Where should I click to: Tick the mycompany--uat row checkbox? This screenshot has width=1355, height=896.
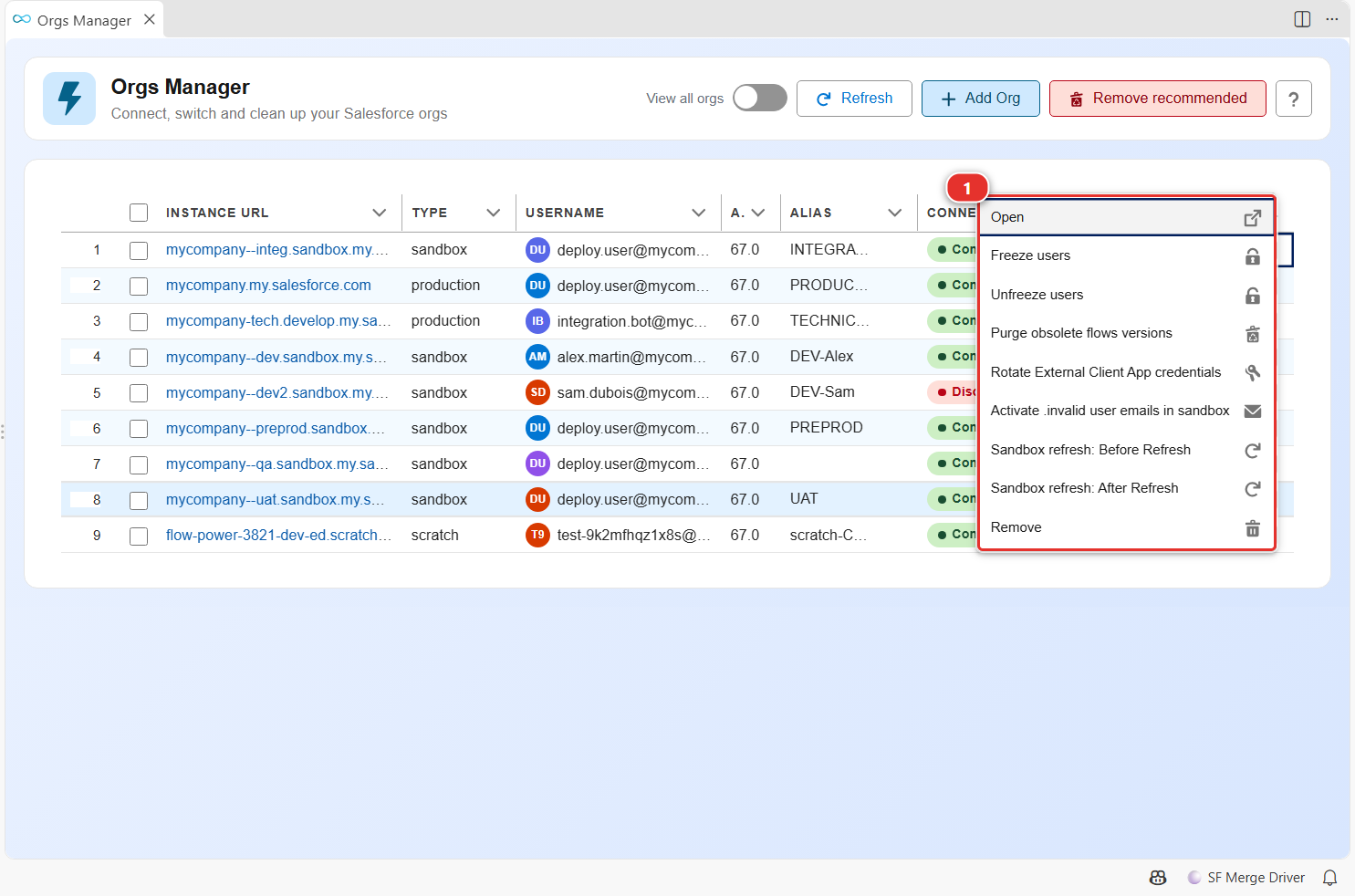(x=139, y=500)
